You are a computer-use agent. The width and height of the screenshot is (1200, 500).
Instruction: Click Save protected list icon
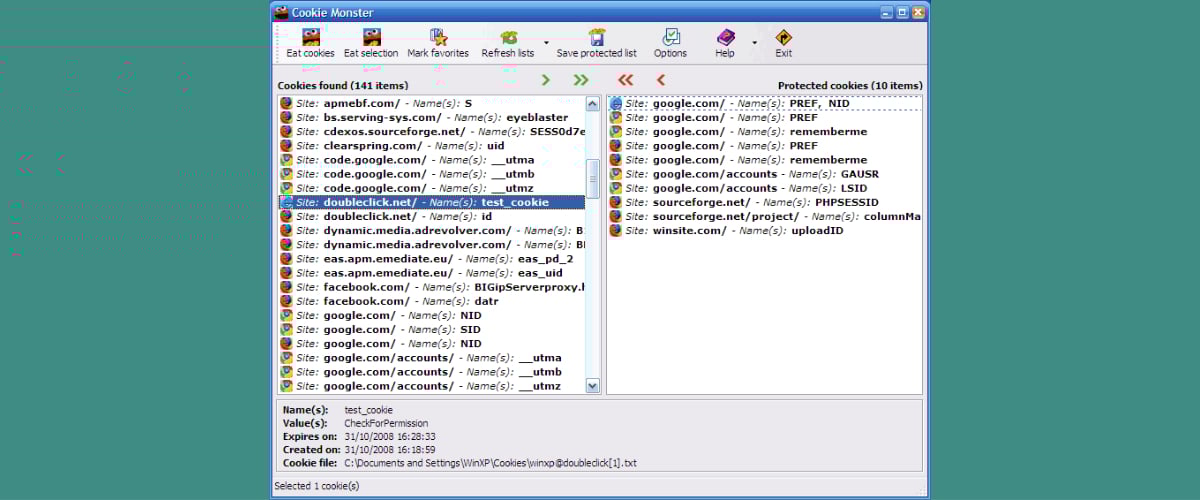(x=597, y=38)
